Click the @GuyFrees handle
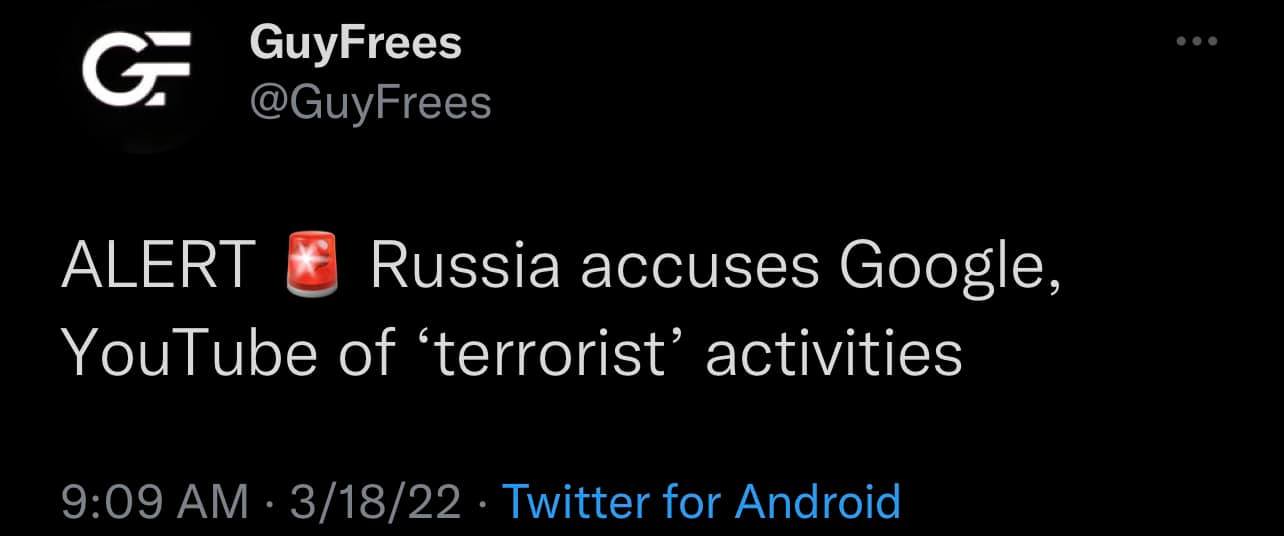This screenshot has width=1284, height=536. coord(369,101)
